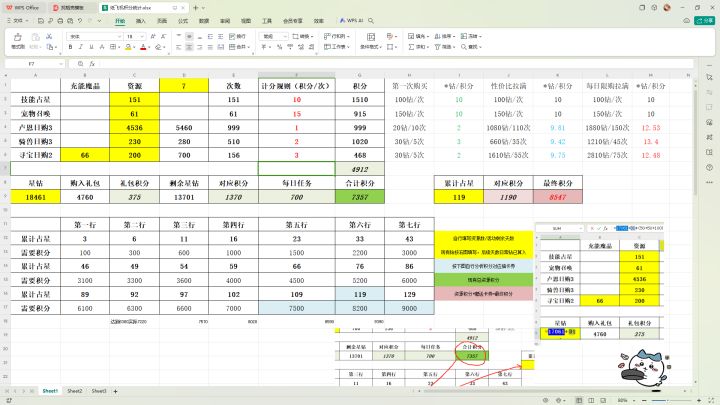Screen dimensions: 720x405
Task: Toggle underline formatting
Action: pos(91,47)
